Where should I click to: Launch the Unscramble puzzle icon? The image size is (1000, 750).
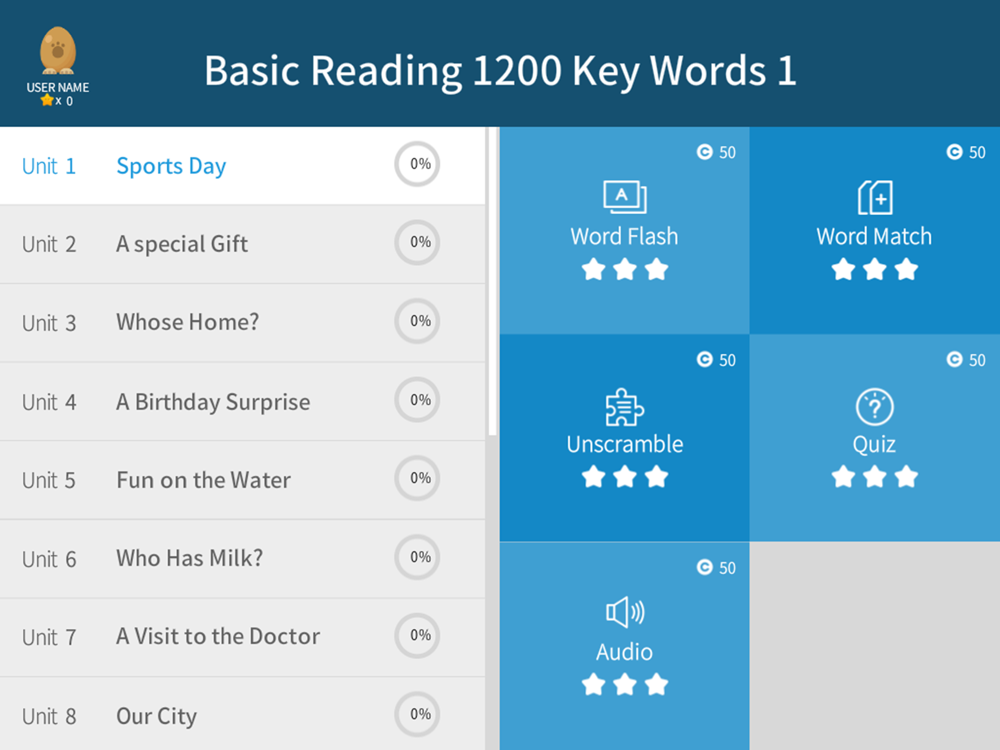(x=624, y=407)
